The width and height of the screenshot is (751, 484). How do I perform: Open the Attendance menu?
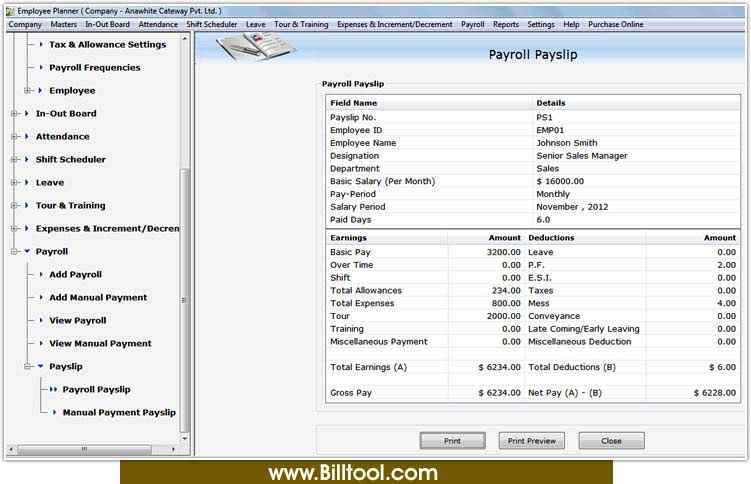pyautogui.click(x=158, y=24)
